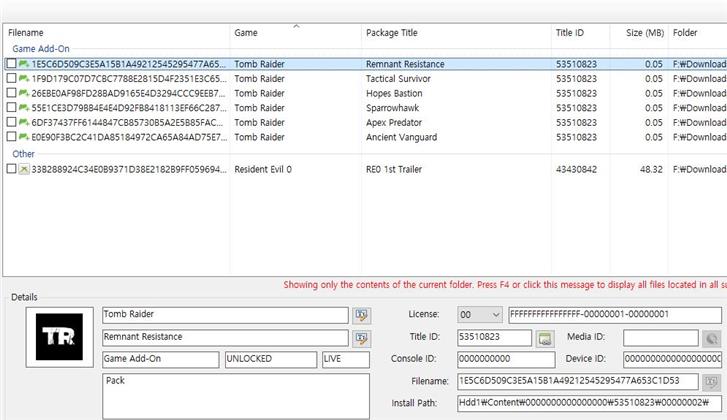Viewport: 727px width, 420px height.
Task: Click Tactical Survivor package title cell
Action: [x=398, y=79]
